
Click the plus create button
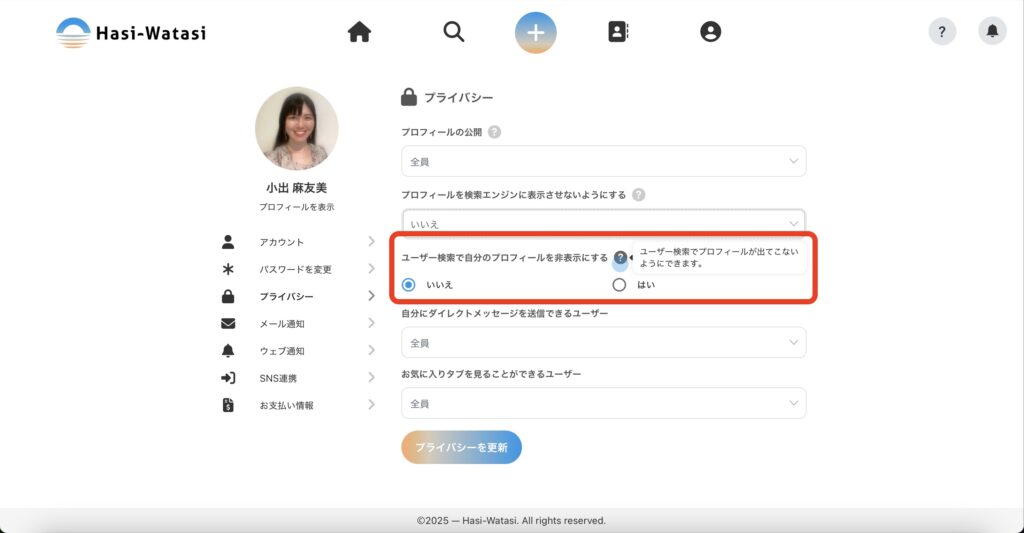(x=536, y=32)
